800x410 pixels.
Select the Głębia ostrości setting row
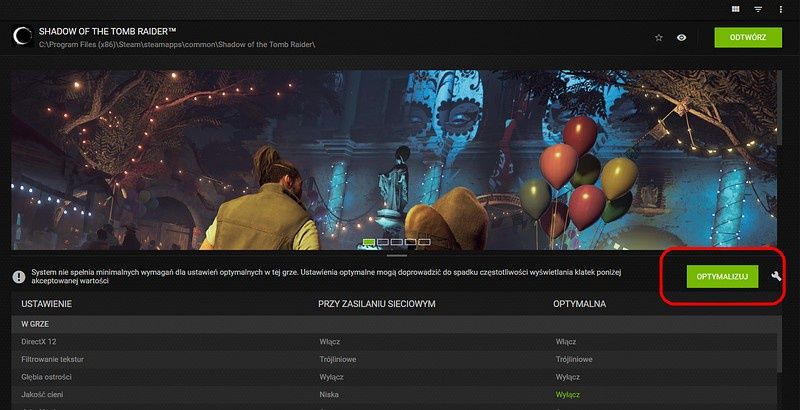point(394,377)
